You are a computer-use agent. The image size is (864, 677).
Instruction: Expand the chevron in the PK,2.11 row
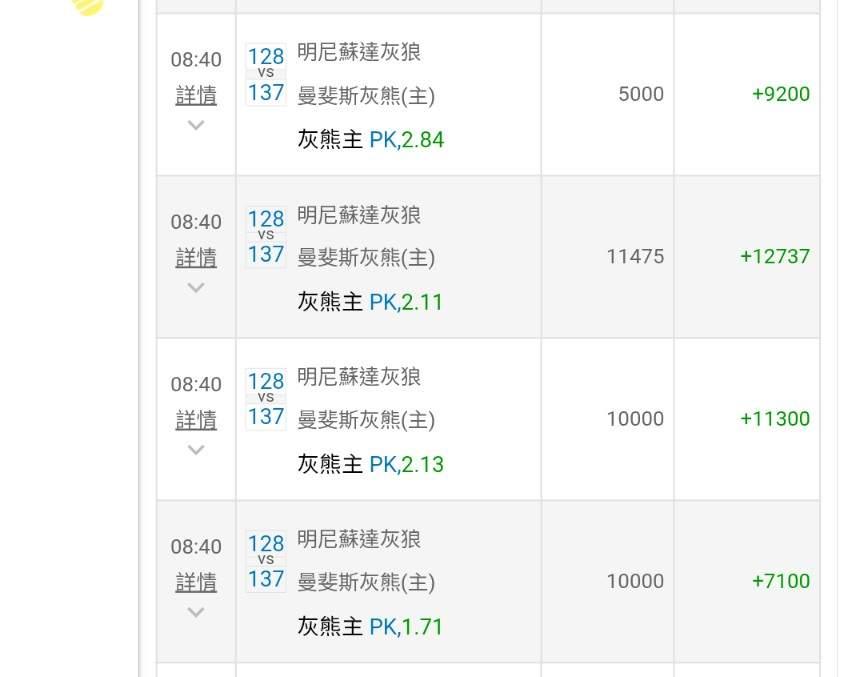[x=196, y=288]
